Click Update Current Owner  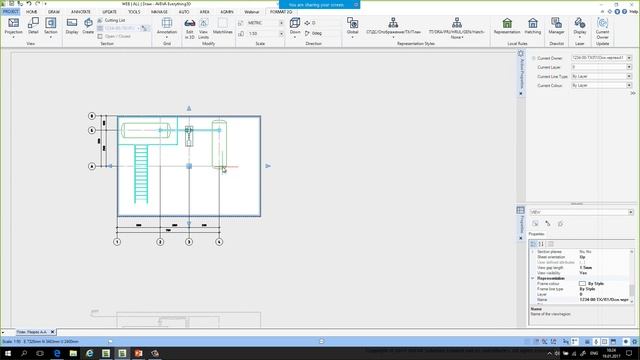[x=602, y=28]
